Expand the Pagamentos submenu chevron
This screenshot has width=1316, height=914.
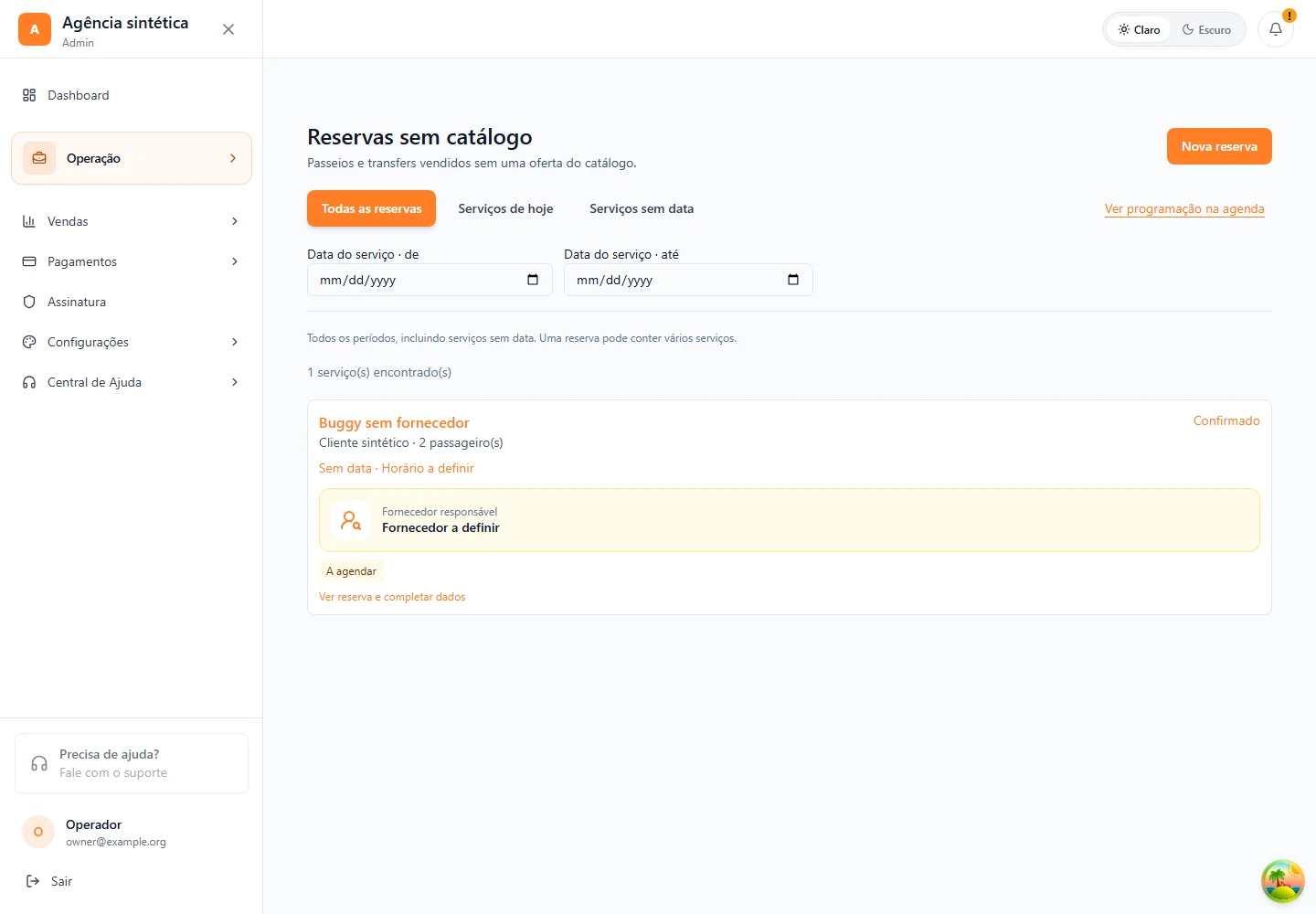click(235, 261)
